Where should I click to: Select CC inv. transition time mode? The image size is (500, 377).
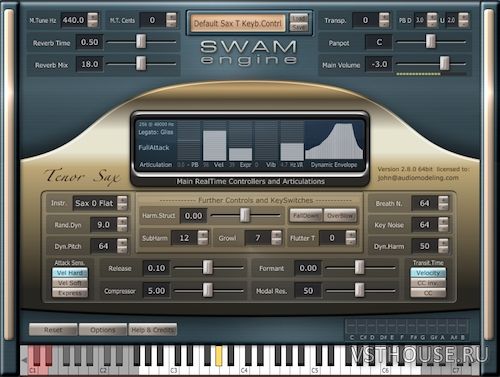[428, 283]
